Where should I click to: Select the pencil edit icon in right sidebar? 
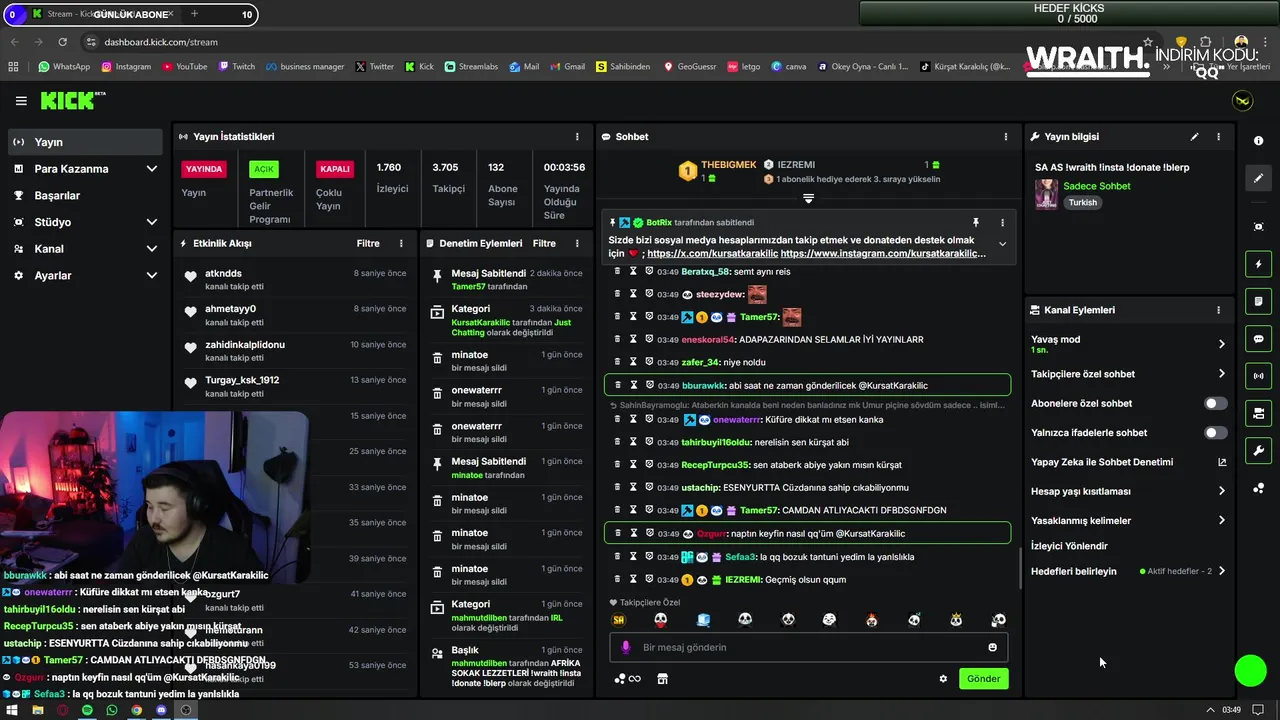tap(1258, 178)
